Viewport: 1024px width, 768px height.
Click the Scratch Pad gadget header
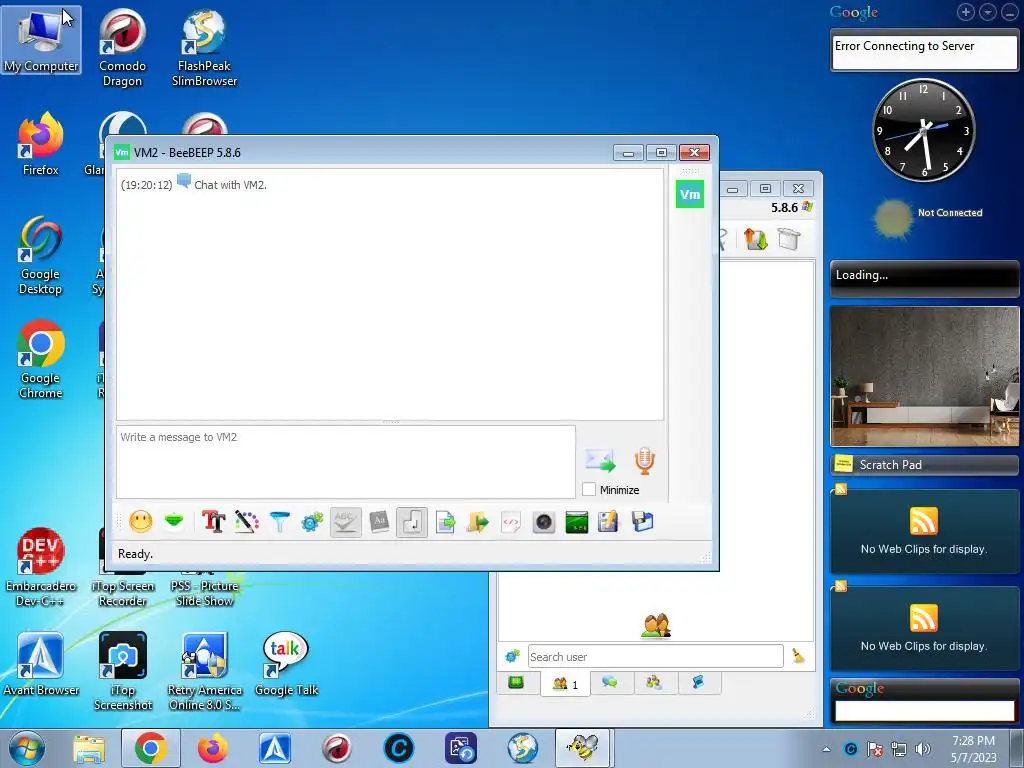924,464
